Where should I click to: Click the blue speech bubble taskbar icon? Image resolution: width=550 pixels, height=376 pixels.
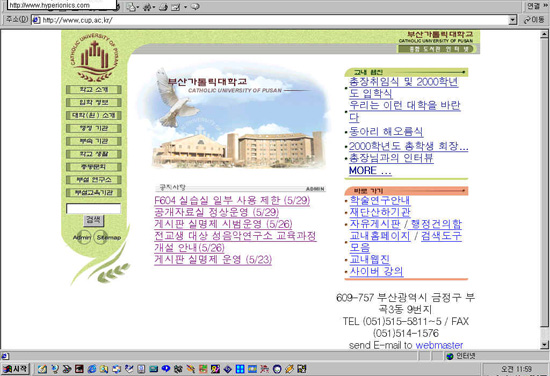tap(166, 369)
